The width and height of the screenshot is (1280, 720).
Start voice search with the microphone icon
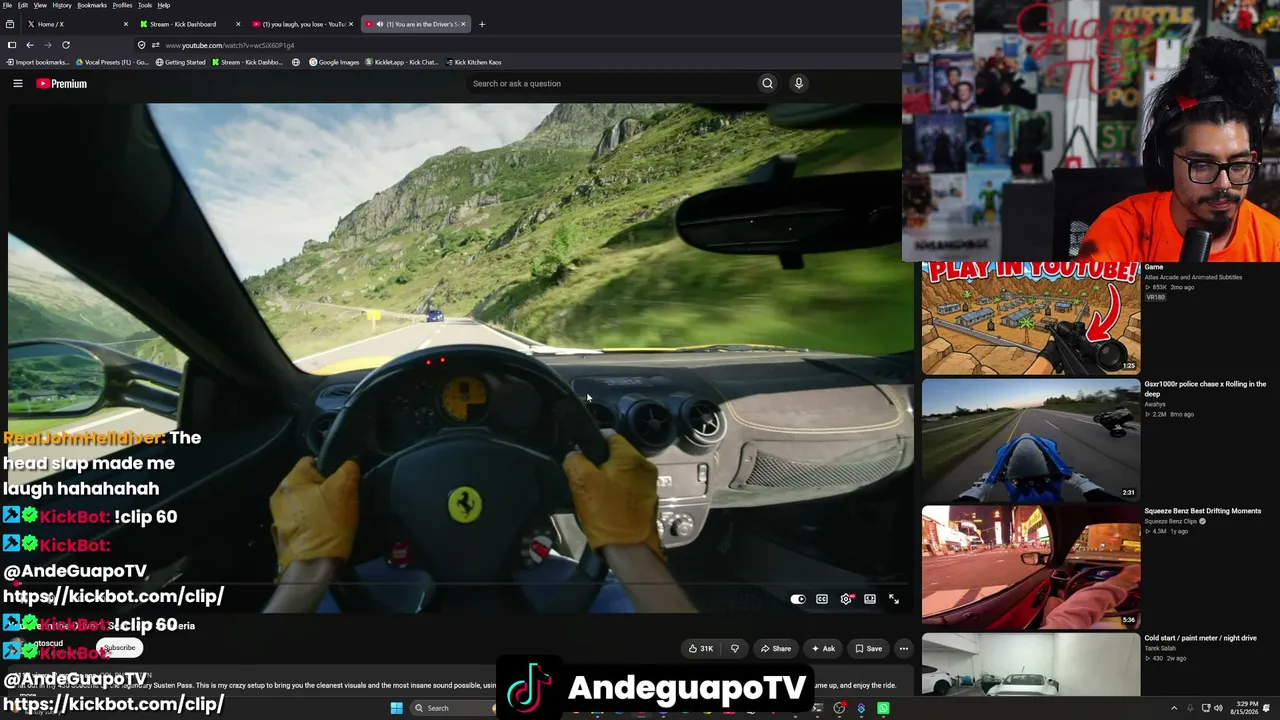point(799,84)
